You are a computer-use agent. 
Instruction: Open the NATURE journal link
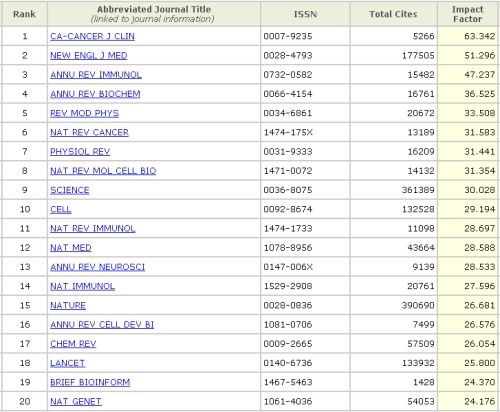pyautogui.click(x=68, y=305)
